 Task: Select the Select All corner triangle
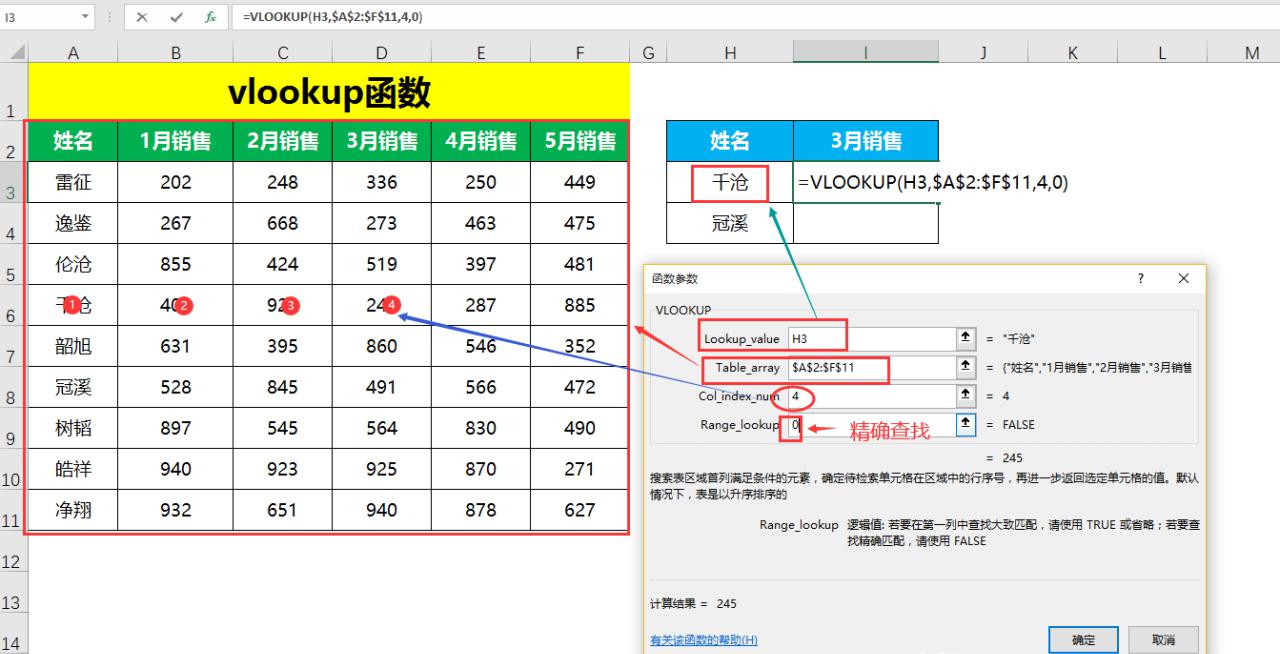pyautogui.click(x=14, y=53)
